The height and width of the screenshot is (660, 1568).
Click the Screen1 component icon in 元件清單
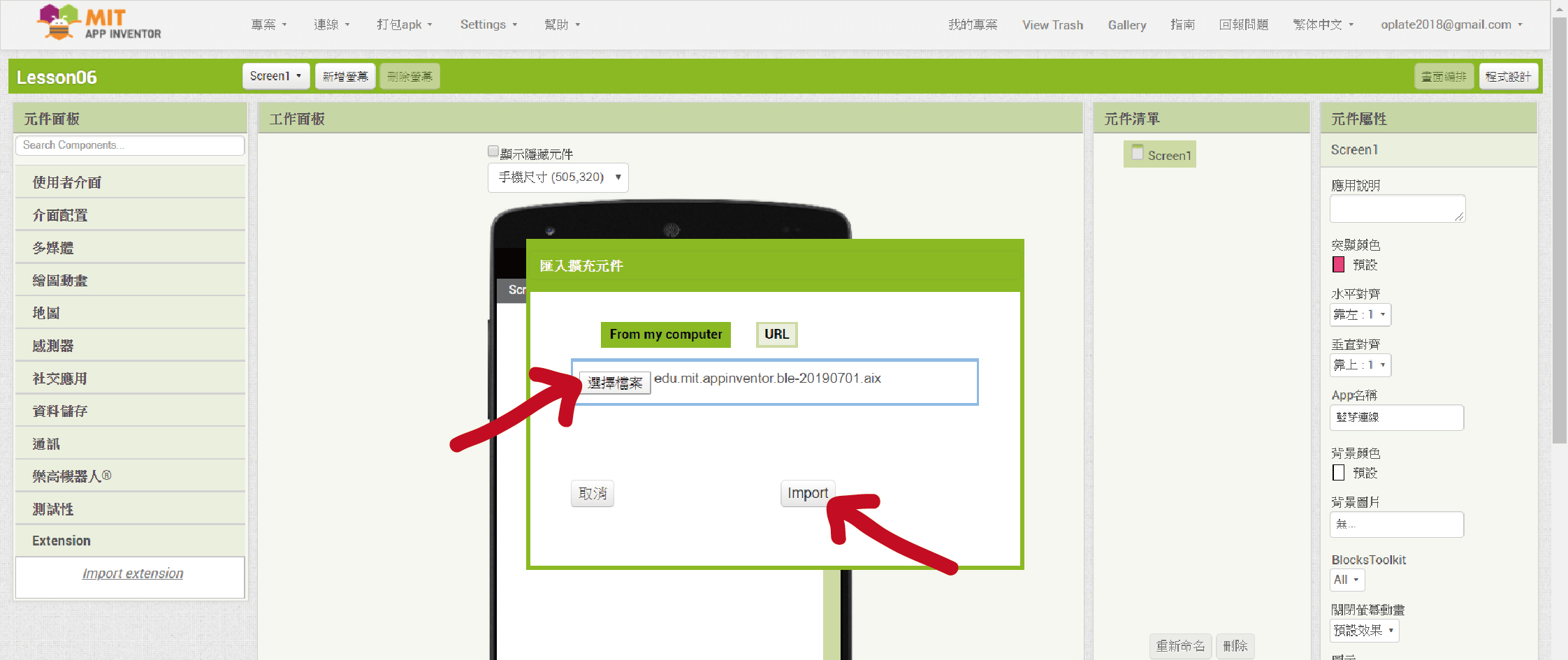(1138, 152)
